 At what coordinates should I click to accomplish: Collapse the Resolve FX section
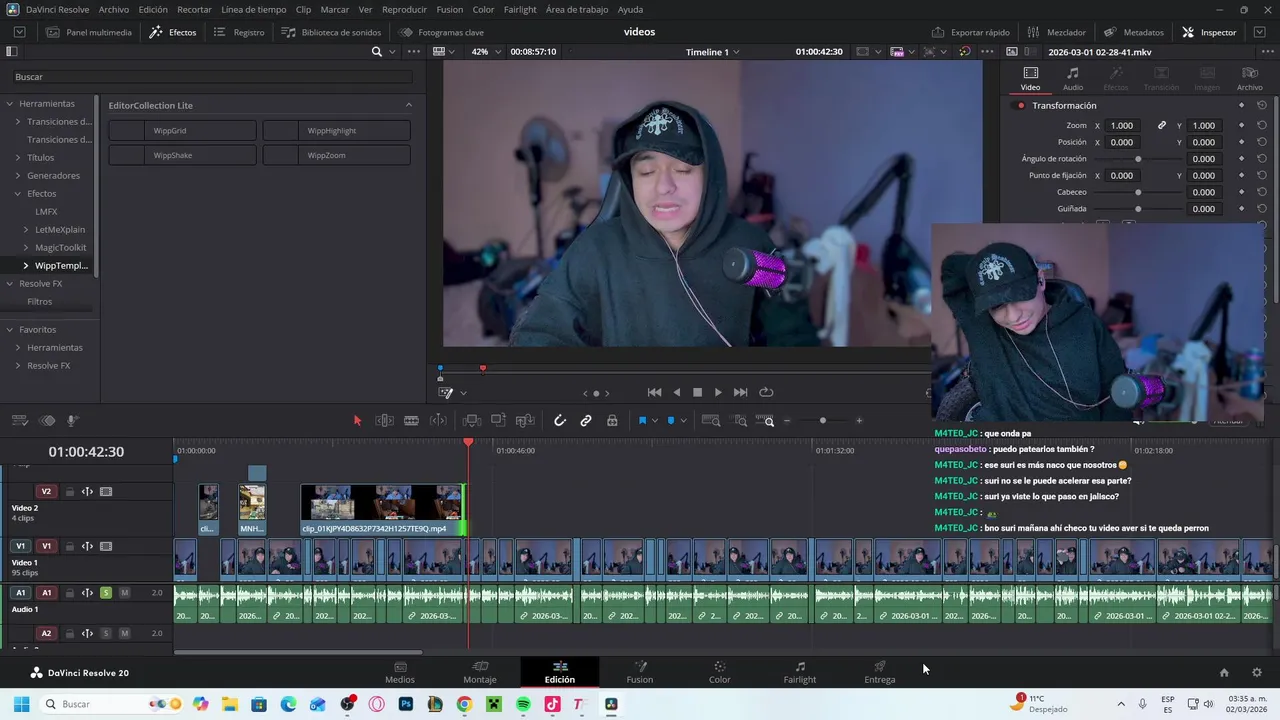coord(9,284)
